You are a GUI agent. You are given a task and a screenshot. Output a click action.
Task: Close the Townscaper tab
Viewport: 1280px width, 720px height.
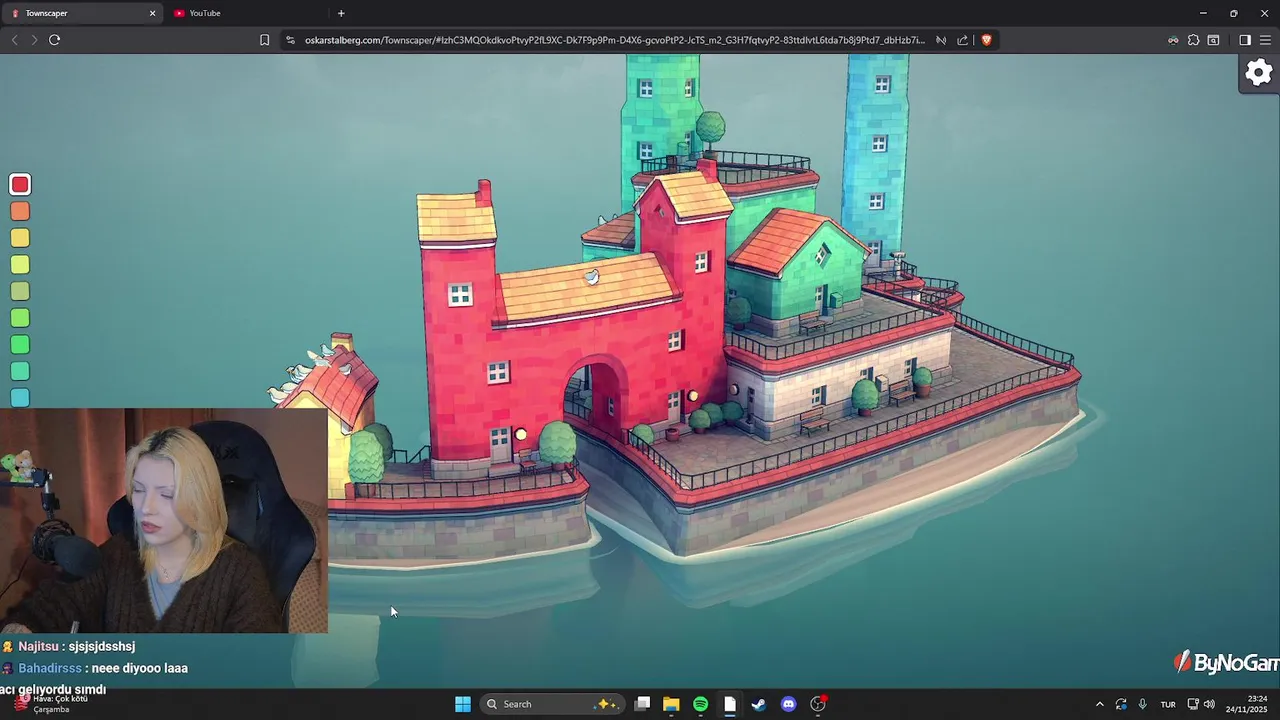tap(153, 13)
